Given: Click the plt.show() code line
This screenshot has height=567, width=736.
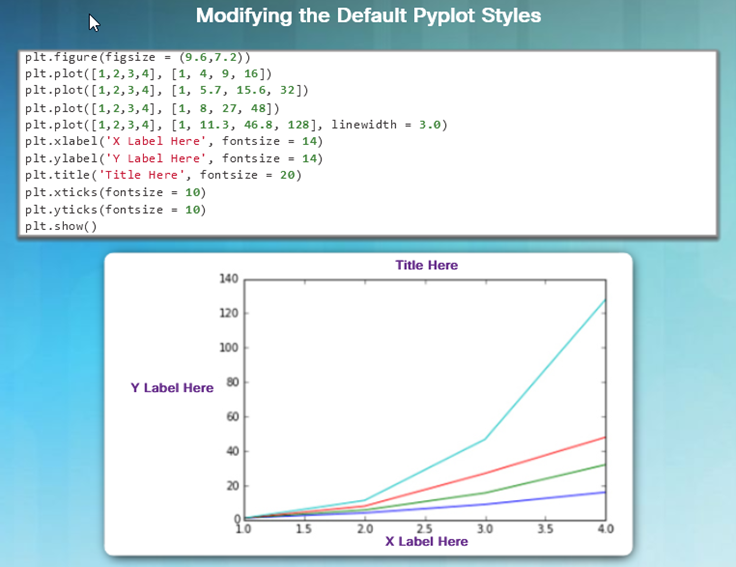Looking at the screenshot, I should point(61,226).
